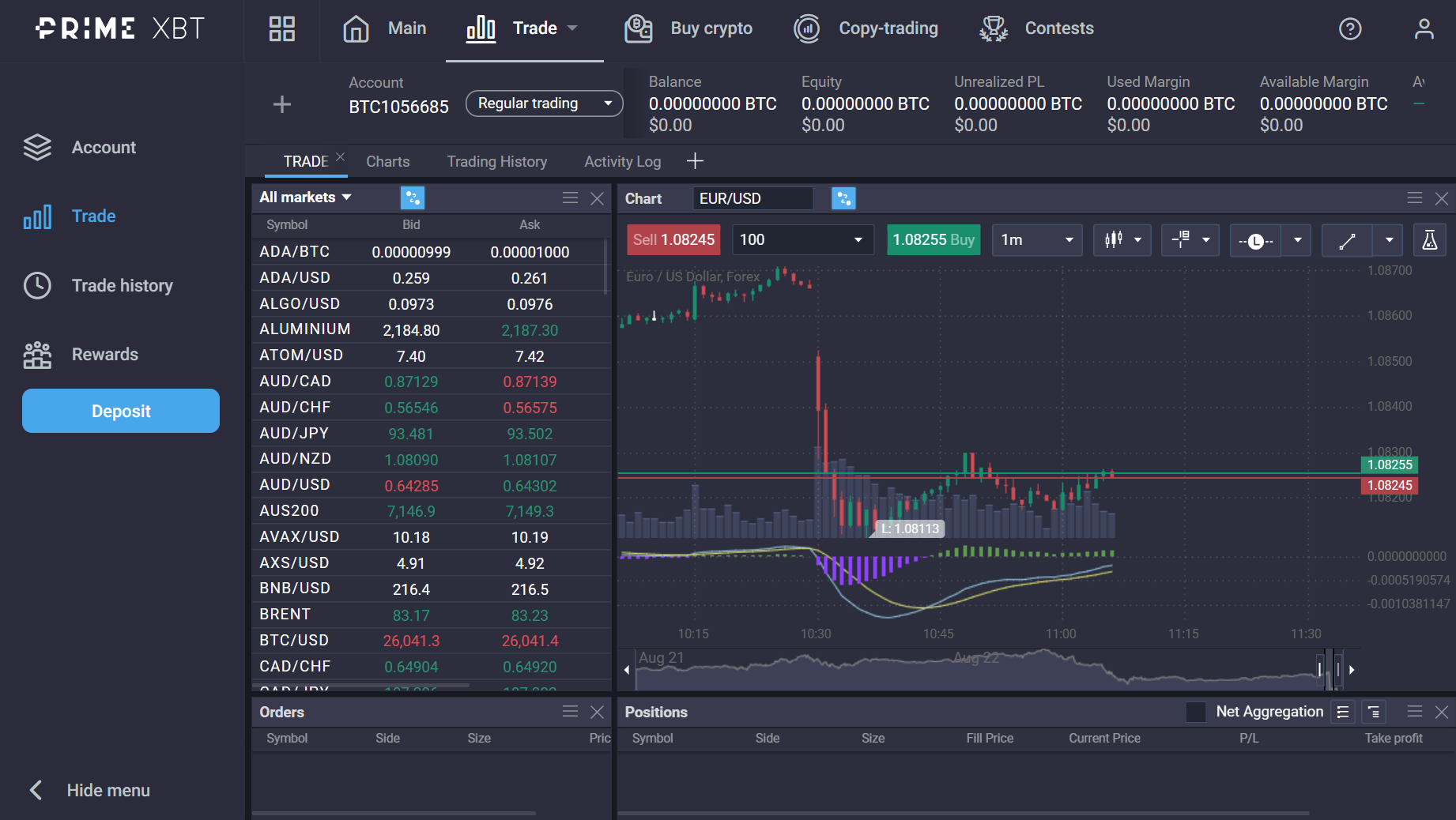Expand the All markets filter dropdown
The image size is (1456, 820).
pyautogui.click(x=305, y=197)
